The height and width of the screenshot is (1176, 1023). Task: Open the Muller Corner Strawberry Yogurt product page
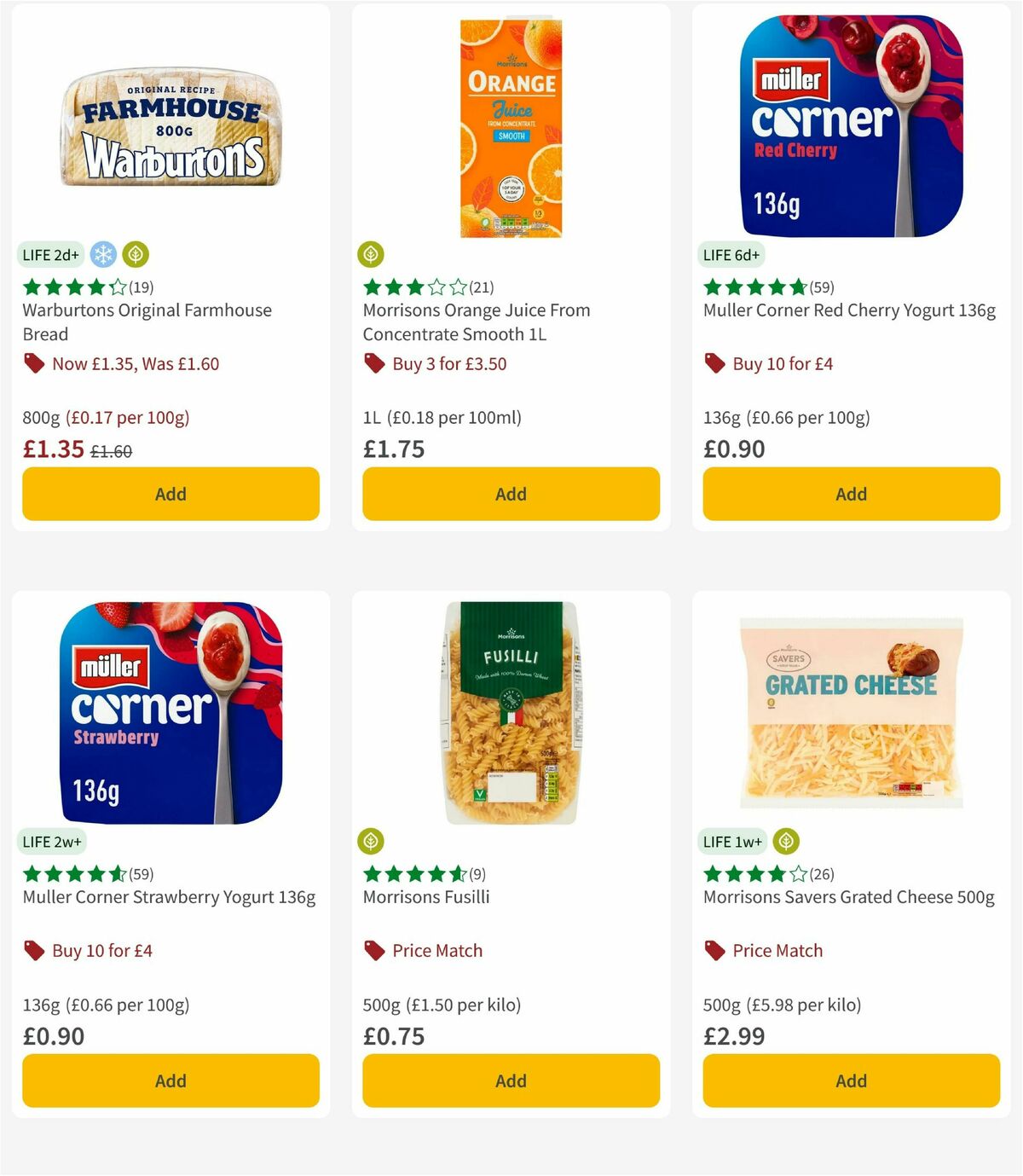click(x=167, y=897)
